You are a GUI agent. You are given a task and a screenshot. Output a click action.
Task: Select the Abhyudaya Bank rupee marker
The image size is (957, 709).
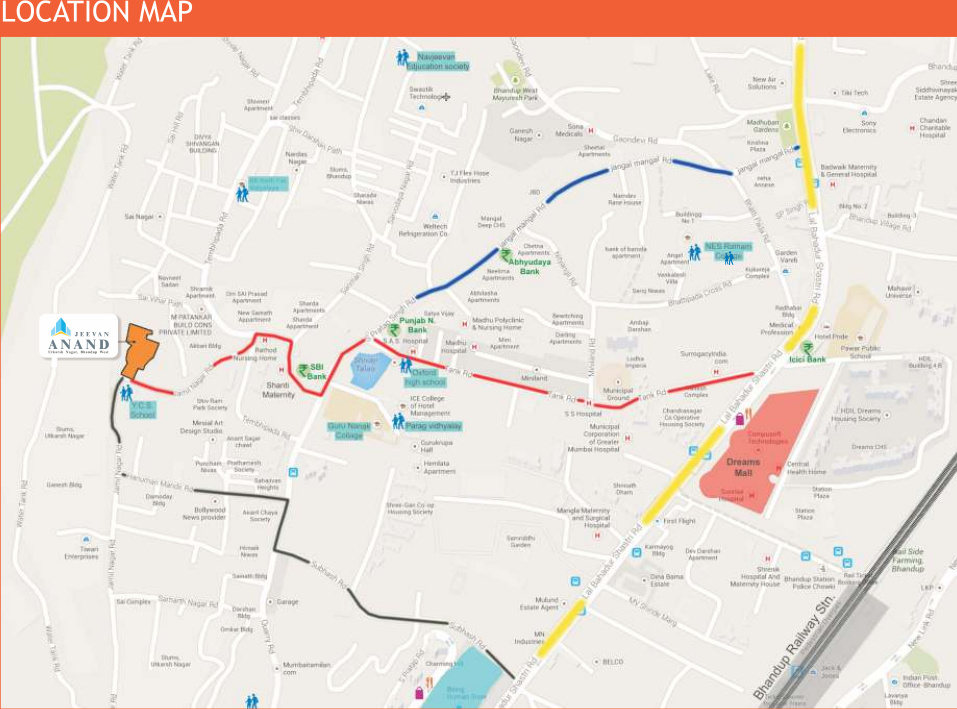505,256
